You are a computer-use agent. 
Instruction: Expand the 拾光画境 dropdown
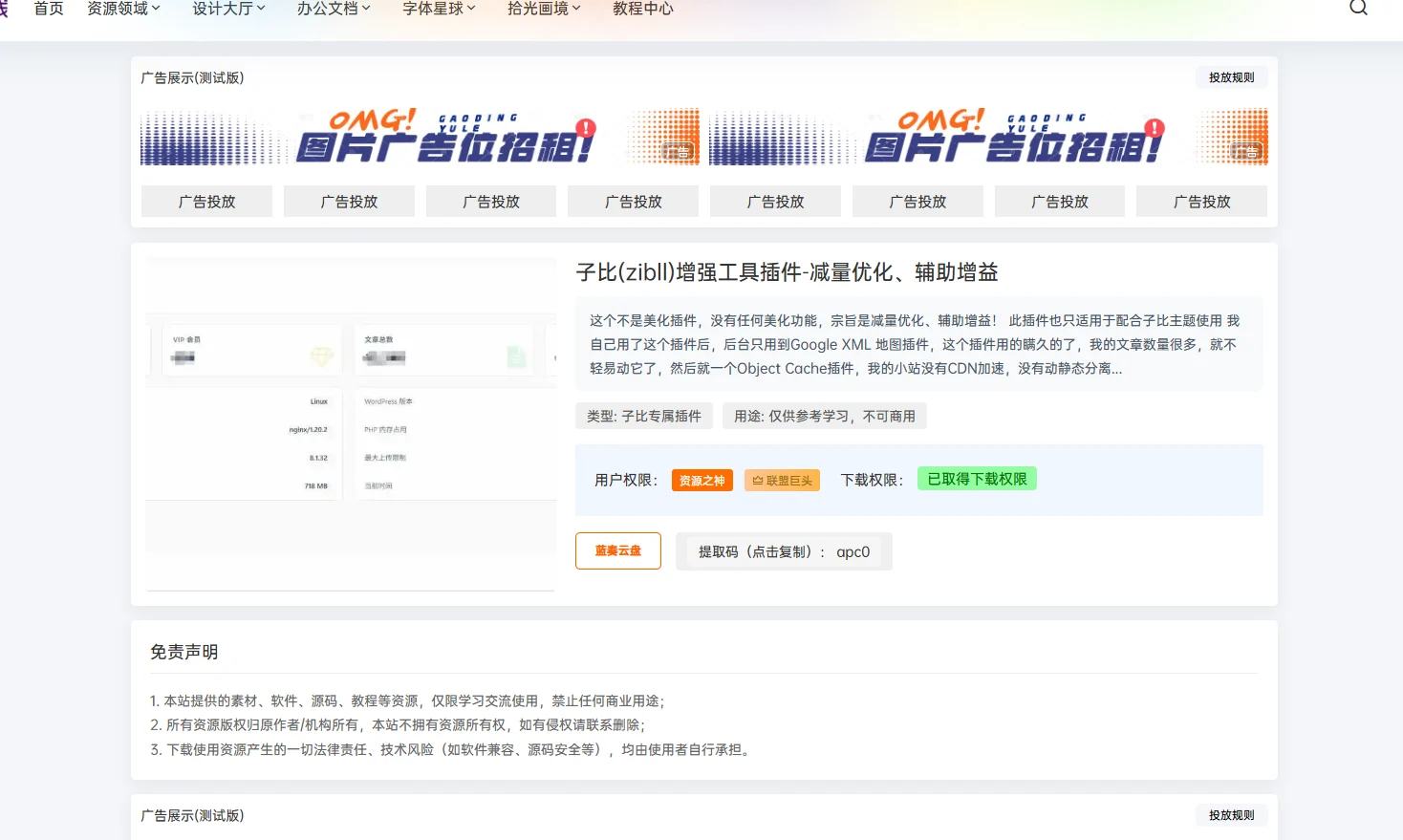(541, 9)
